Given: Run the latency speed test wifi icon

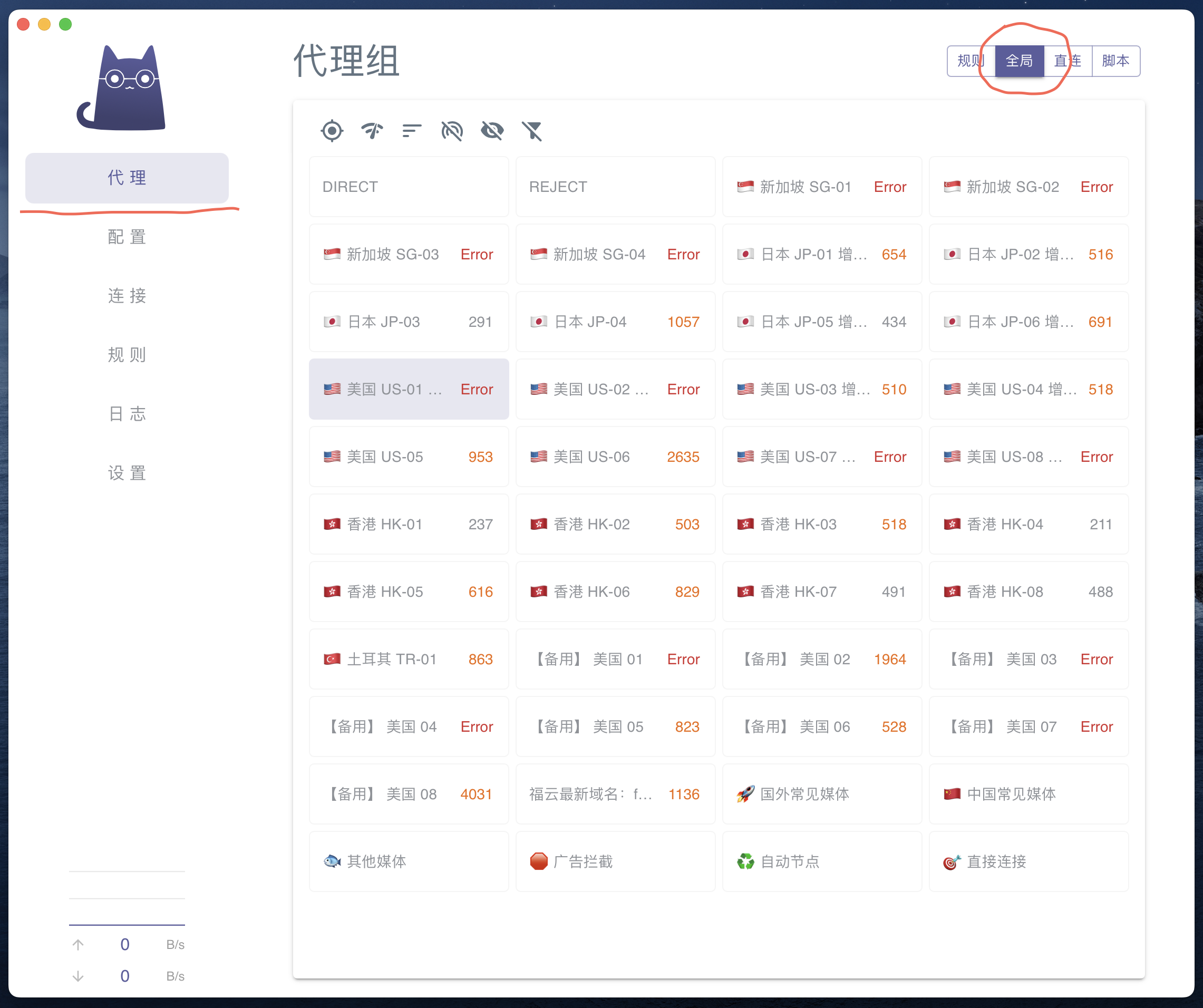Looking at the screenshot, I should pos(372,131).
